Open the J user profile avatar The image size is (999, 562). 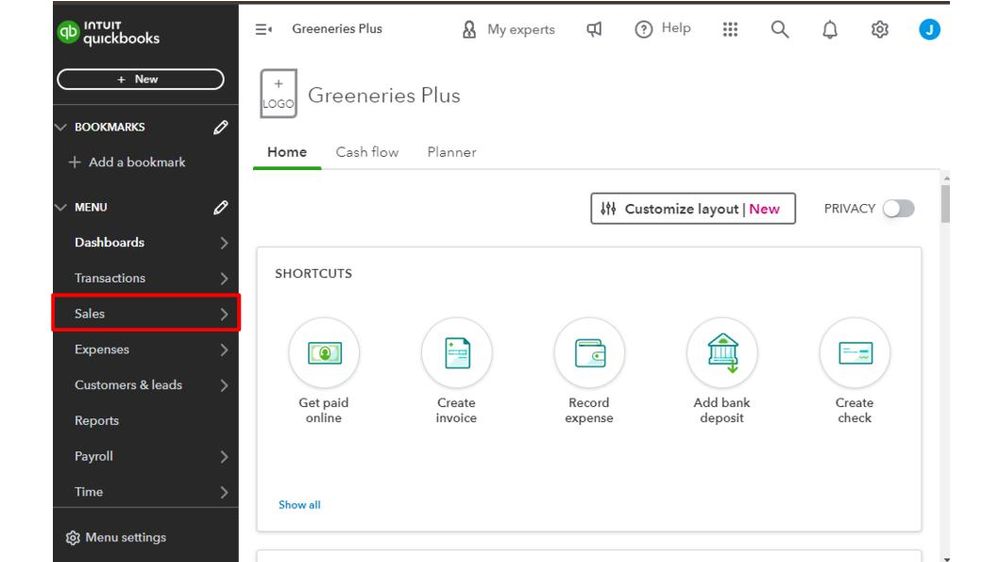(930, 29)
